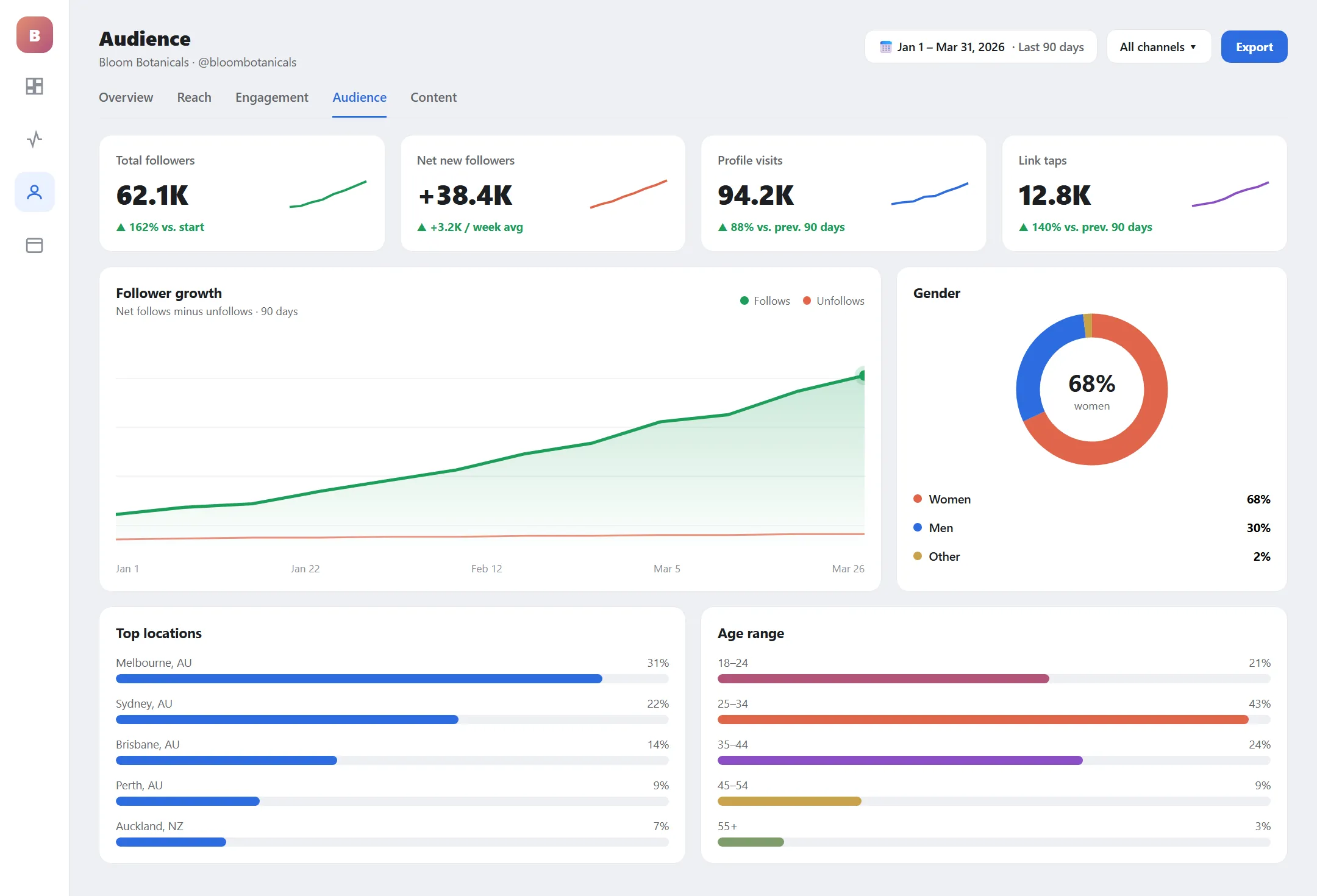1317x896 pixels.
Task: Click the 43% value for ages 25–34
Action: (x=1260, y=704)
